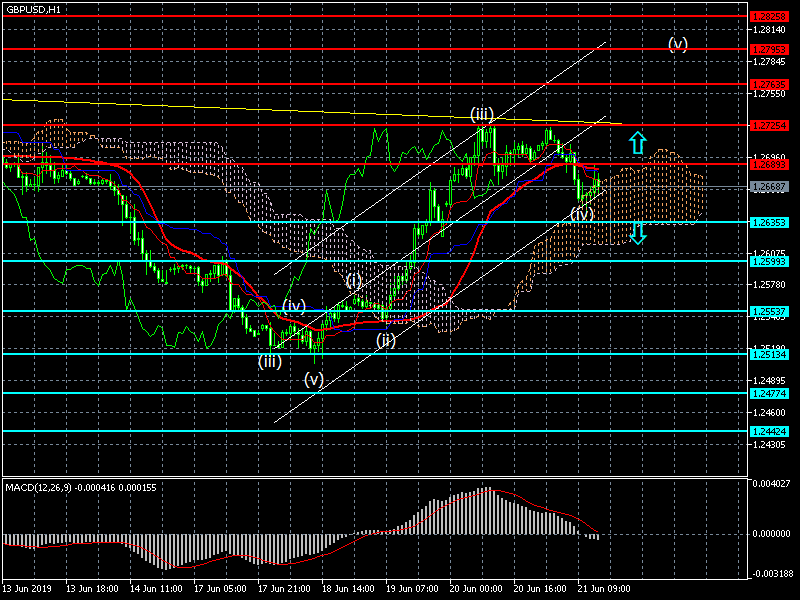Image resolution: width=800 pixels, height=600 pixels.
Task: Click the 1.27635 resistance price tag
Action: pyautogui.click(x=769, y=84)
